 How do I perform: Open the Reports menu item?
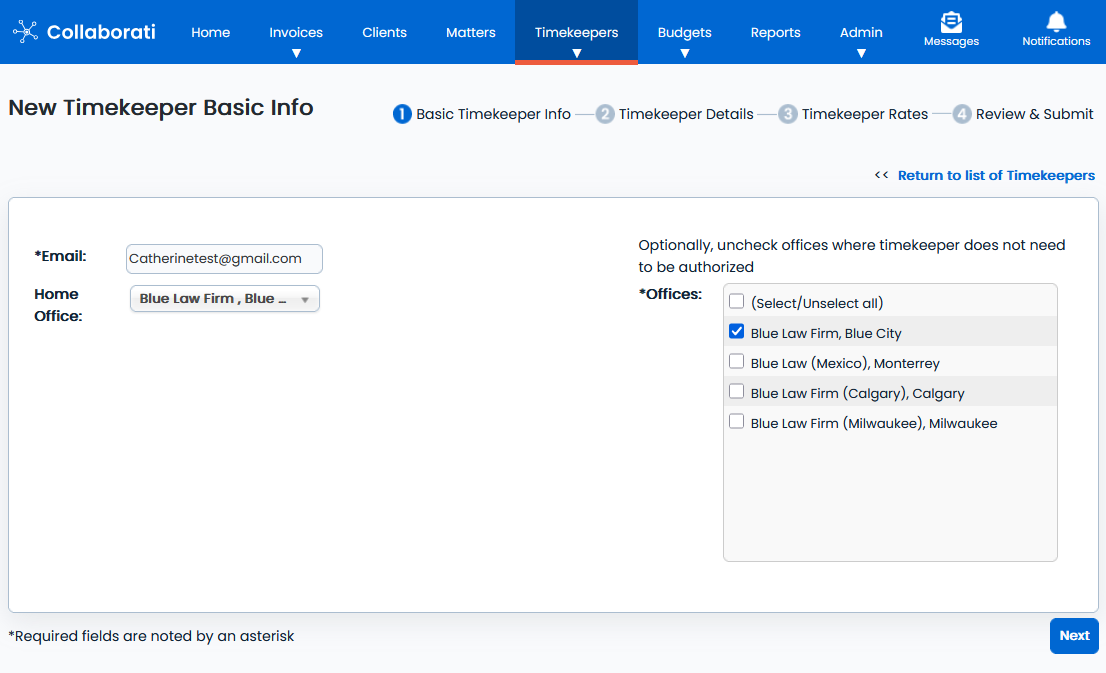click(775, 32)
